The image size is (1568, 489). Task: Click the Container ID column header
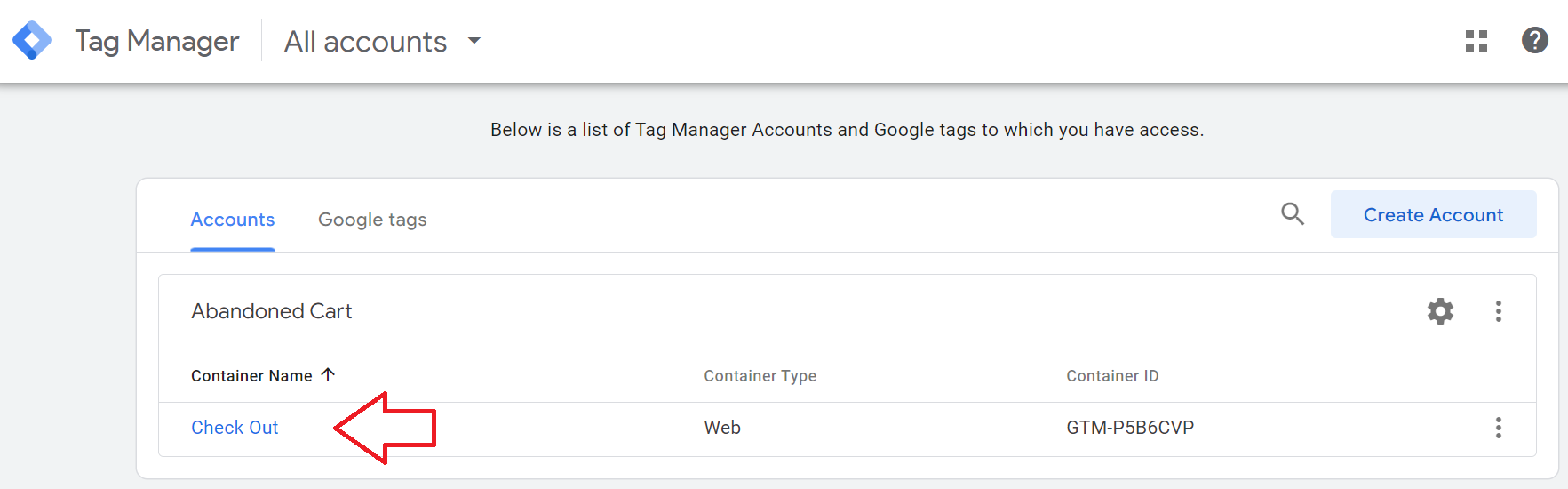[x=1112, y=376]
